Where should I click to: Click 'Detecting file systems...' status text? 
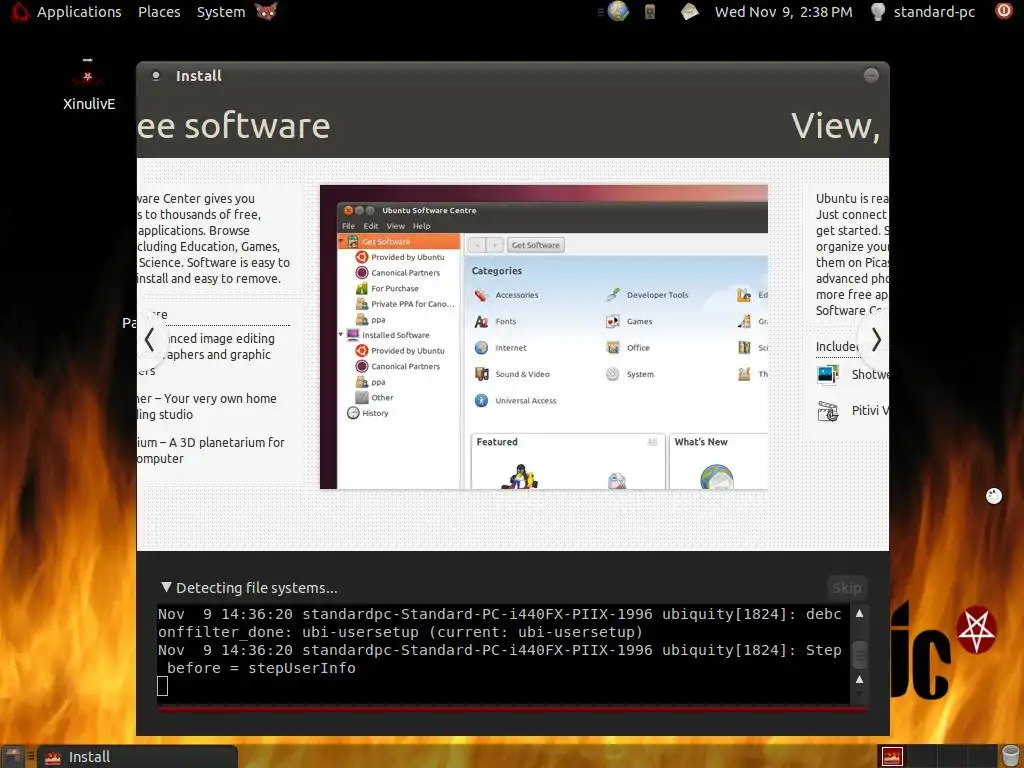coord(257,588)
